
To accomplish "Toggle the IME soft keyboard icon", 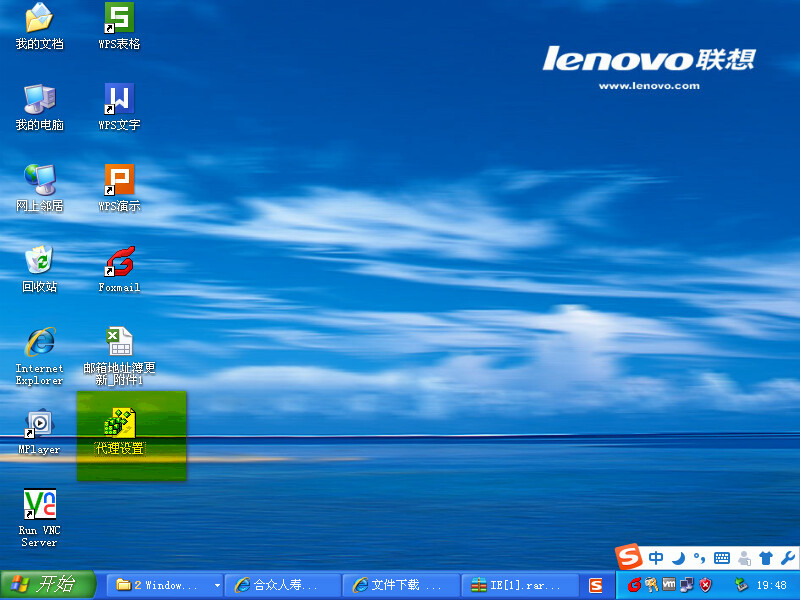I will coord(722,558).
